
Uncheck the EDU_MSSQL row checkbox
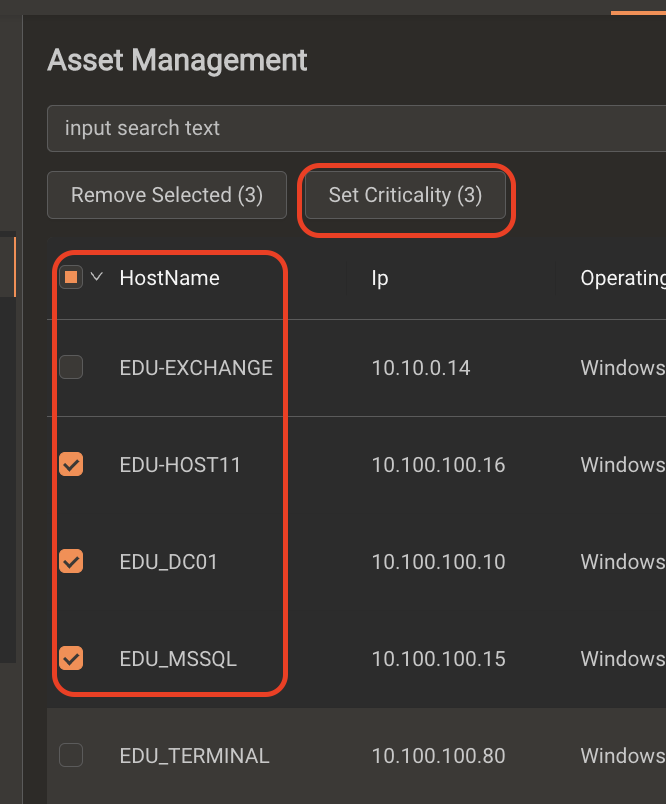point(71,658)
